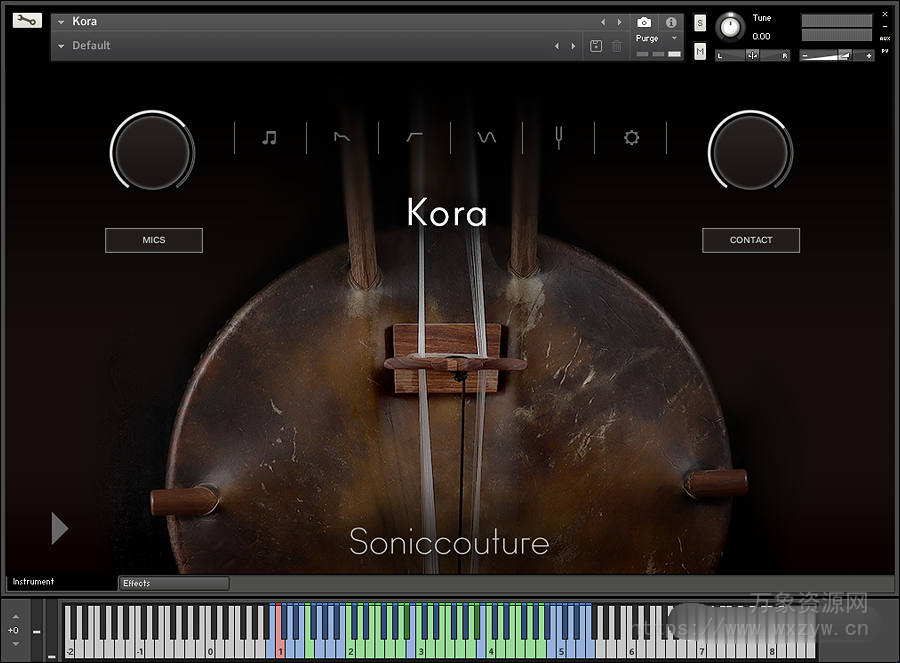The height and width of the screenshot is (663, 900).
Task: Open the LFO waveform panel icon
Action: [x=485, y=137]
